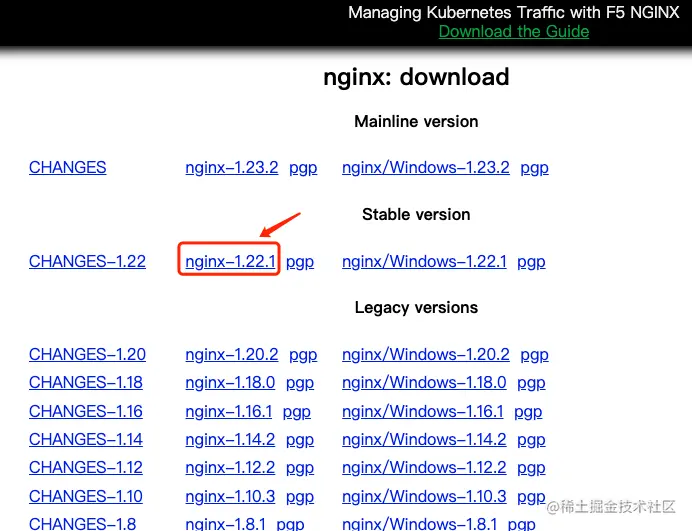Open CHANGES-1.12 link
The width and height of the screenshot is (692, 531).
(86, 467)
